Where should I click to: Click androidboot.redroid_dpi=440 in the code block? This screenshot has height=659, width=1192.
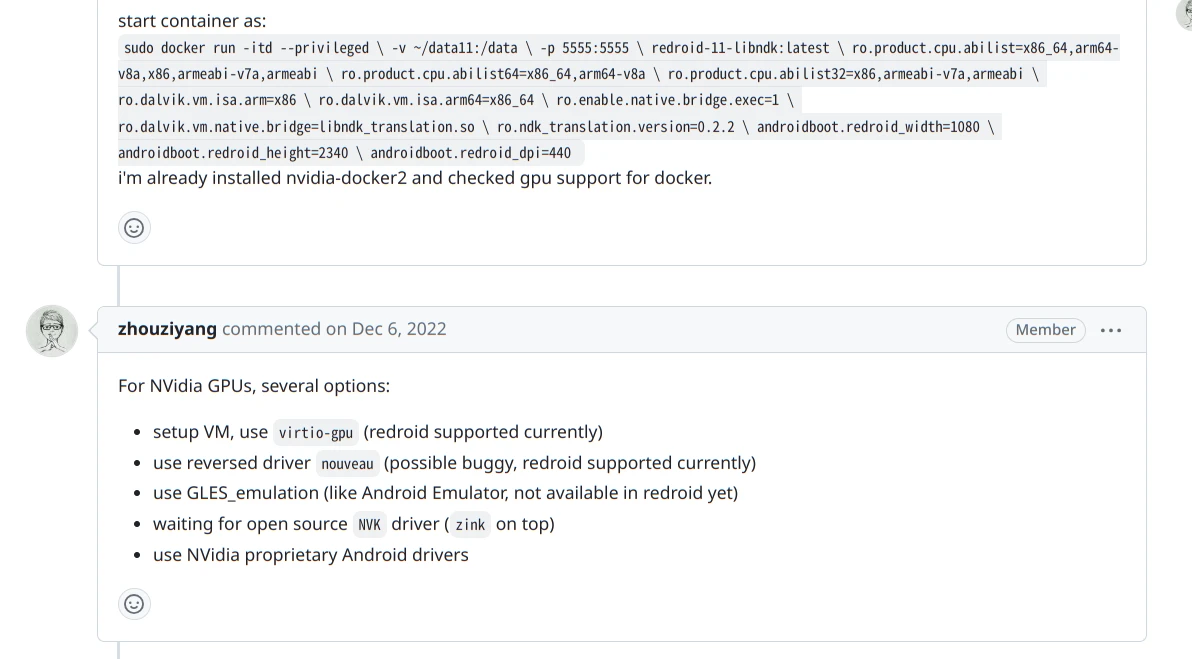click(470, 153)
